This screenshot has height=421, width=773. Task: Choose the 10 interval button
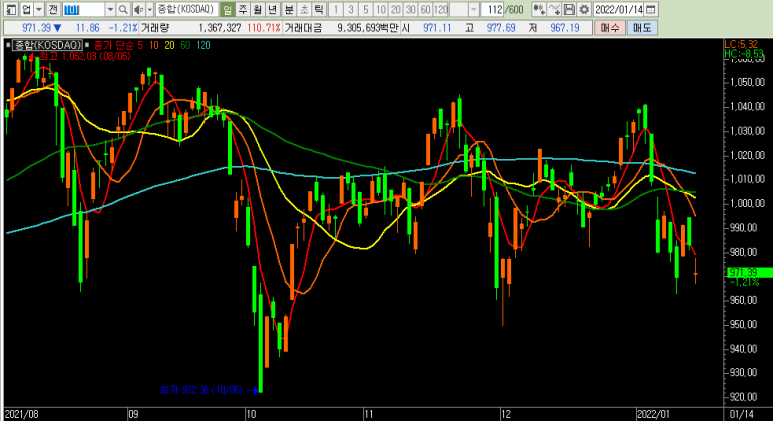tap(380, 9)
